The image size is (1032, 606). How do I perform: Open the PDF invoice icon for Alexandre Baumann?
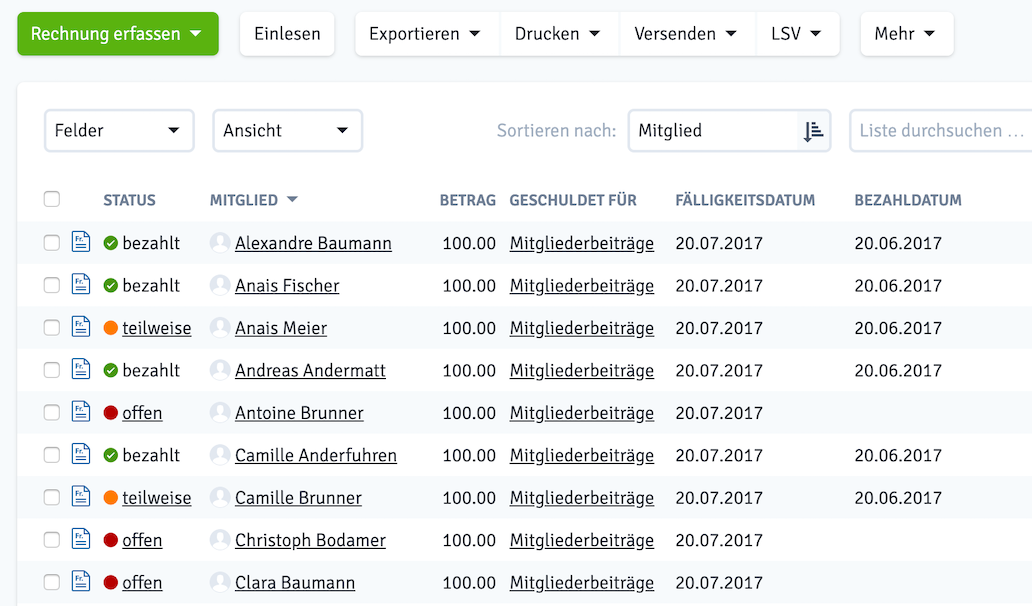click(81, 242)
